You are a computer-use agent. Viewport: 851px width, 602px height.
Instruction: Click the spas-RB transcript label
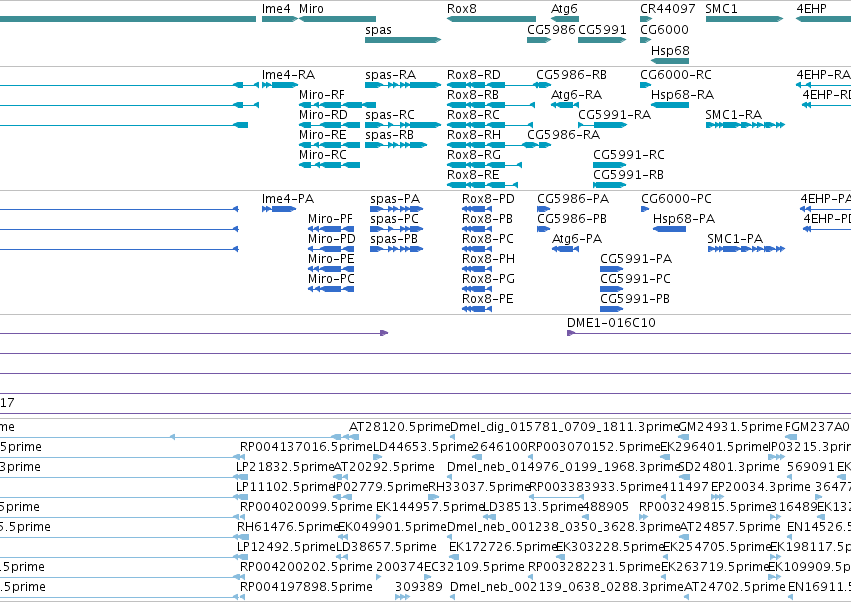pyautogui.click(x=389, y=136)
